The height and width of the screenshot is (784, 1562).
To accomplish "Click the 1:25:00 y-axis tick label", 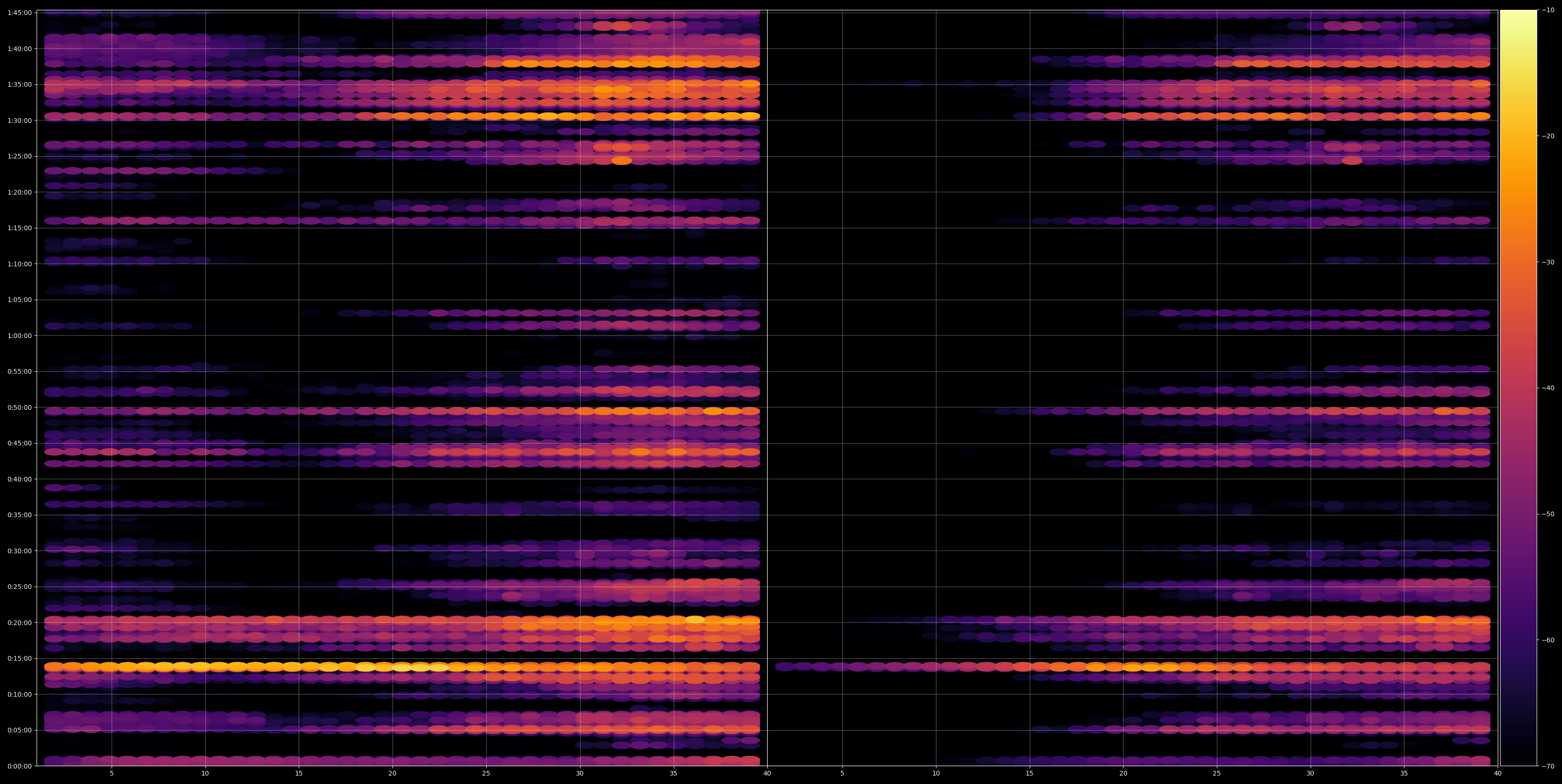I will pyautogui.click(x=19, y=157).
